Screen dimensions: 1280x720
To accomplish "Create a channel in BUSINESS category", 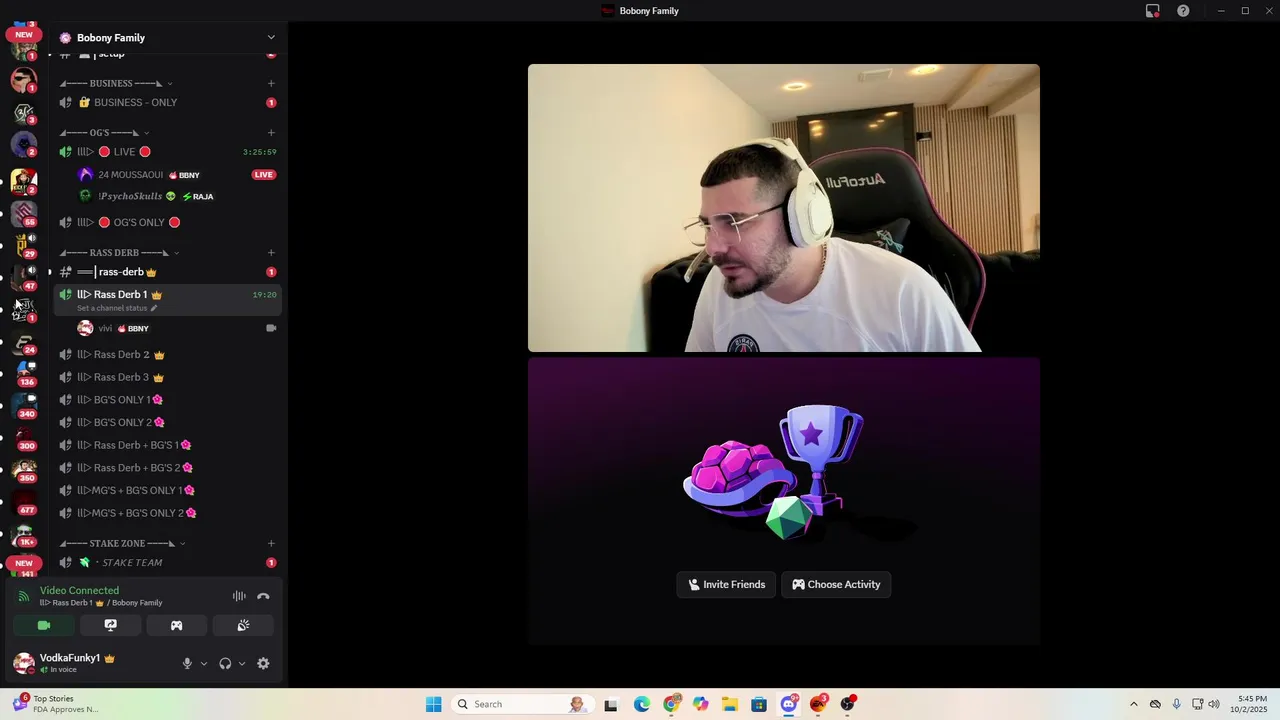I will (271, 83).
